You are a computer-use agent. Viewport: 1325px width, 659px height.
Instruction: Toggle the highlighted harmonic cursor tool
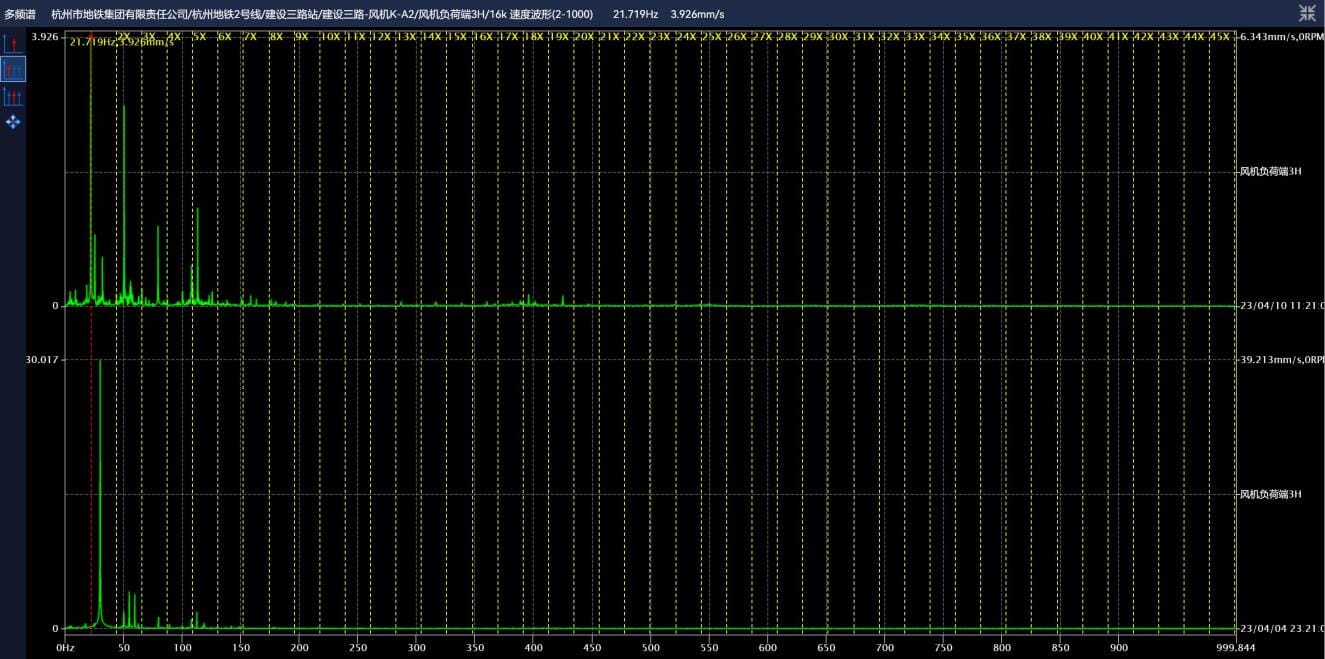13,69
